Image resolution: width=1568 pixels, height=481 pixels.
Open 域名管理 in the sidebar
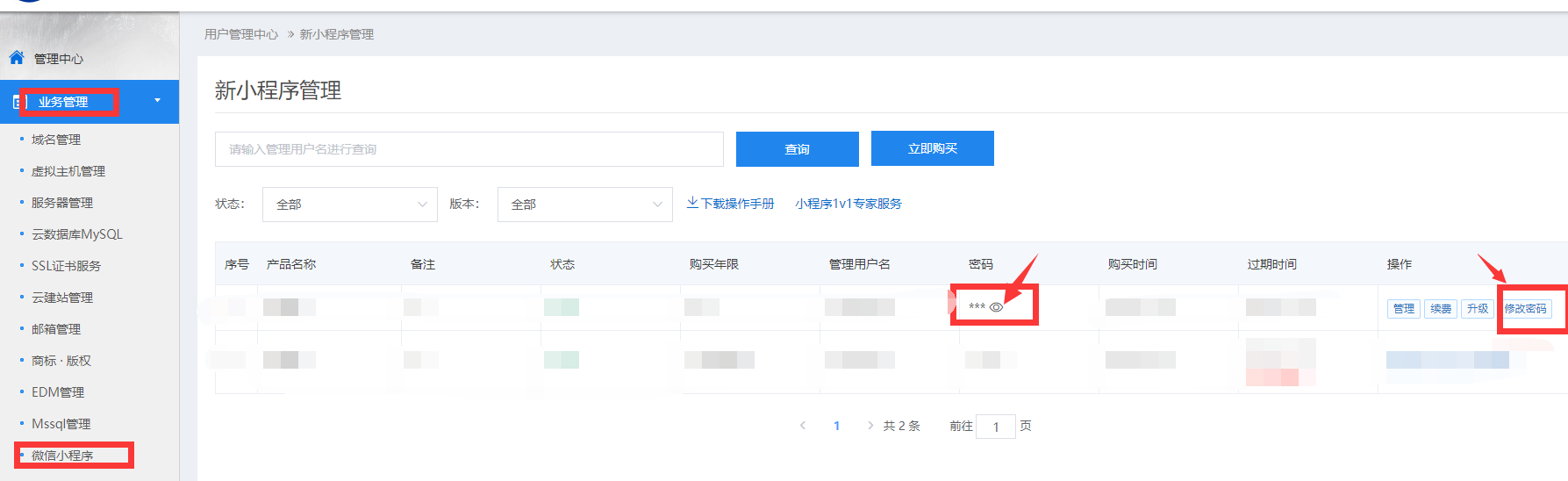pos(56,140)
